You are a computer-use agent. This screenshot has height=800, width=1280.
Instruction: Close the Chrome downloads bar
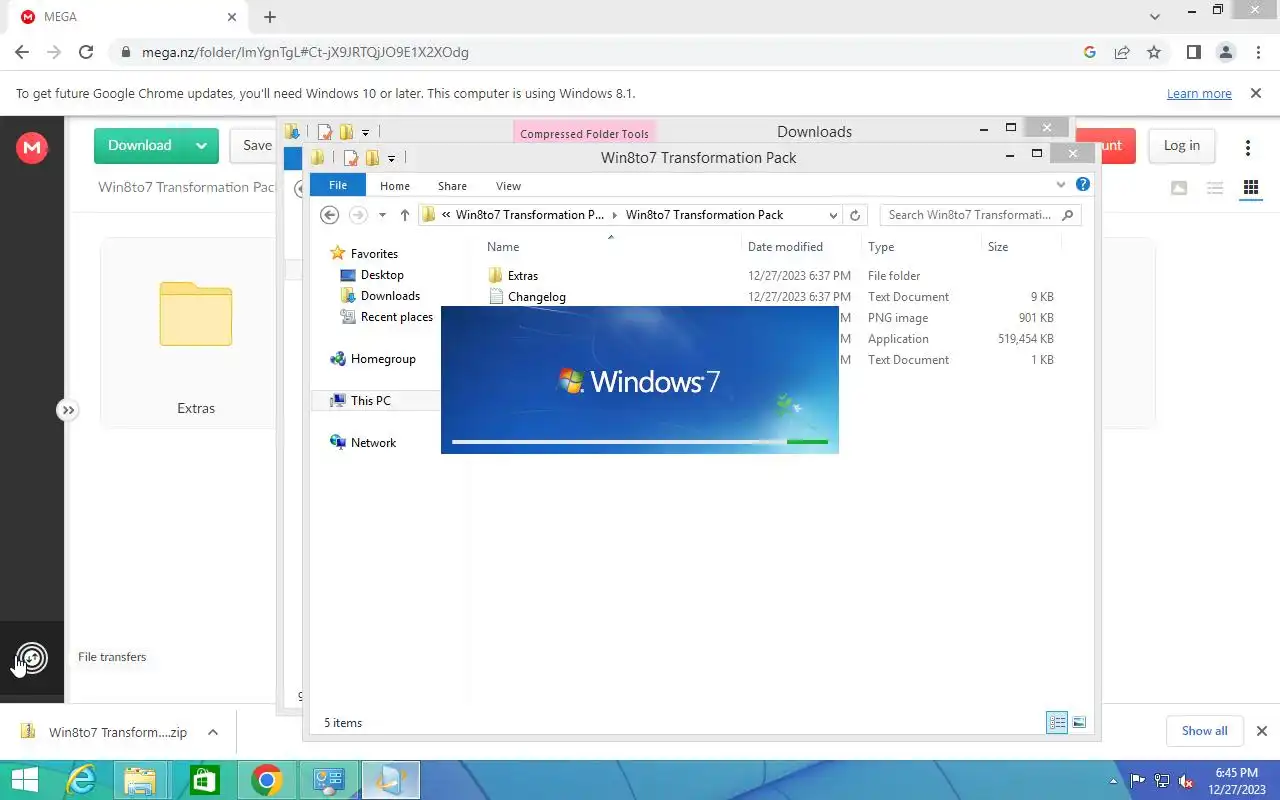tap(1261, 731)
